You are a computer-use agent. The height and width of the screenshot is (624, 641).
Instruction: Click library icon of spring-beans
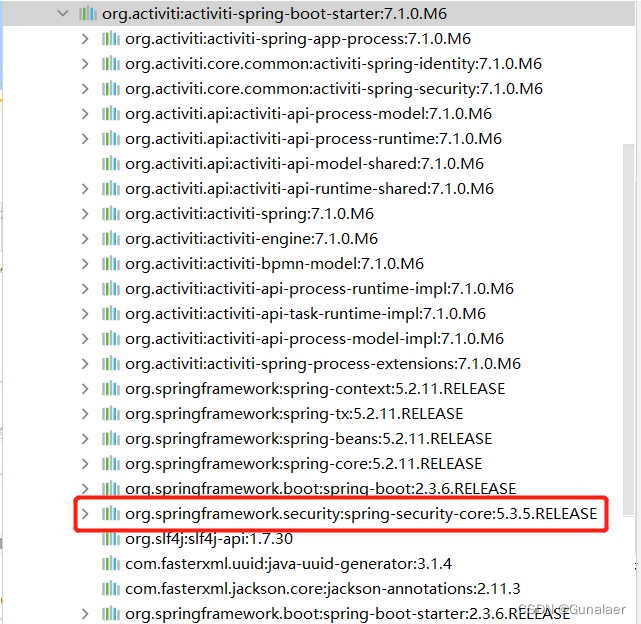tap(110, 439)
